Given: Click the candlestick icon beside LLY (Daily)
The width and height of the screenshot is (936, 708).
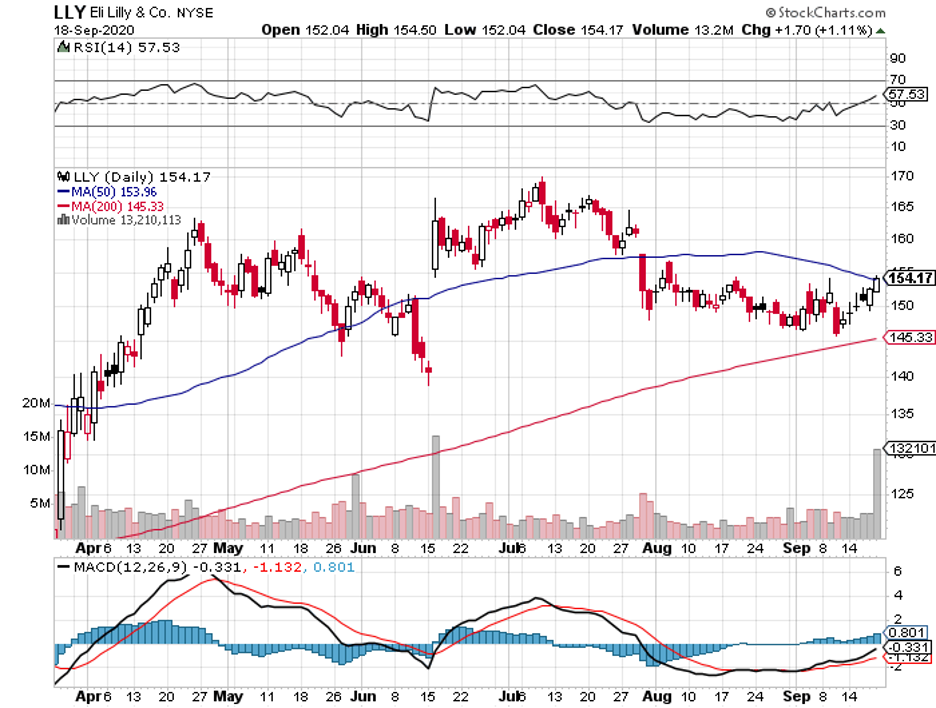Looking at the screenshot, I should click(x=64, y=176).
